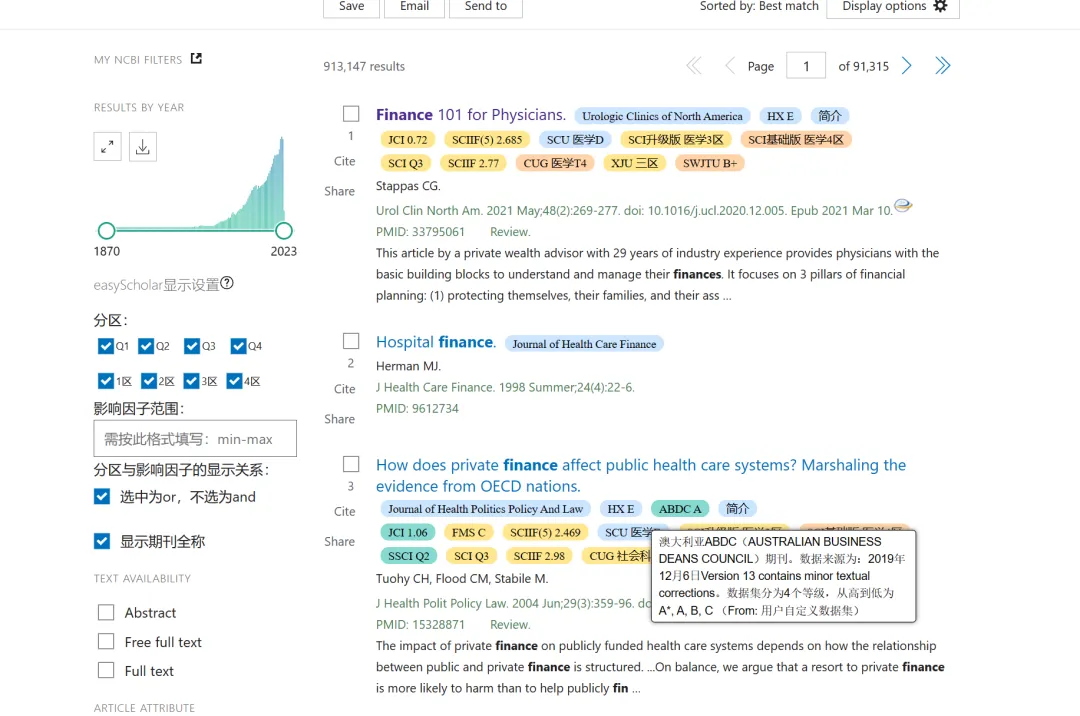Open My NCBI Filters external link icon
Viewport: 1080px width, 716px height.
coord(196,59)
